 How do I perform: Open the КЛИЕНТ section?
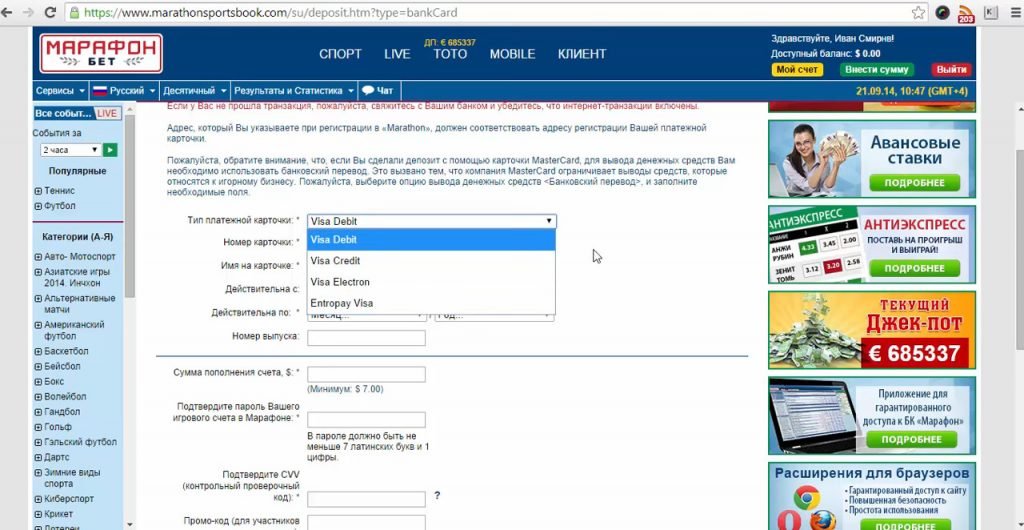[x=582, y=54]
